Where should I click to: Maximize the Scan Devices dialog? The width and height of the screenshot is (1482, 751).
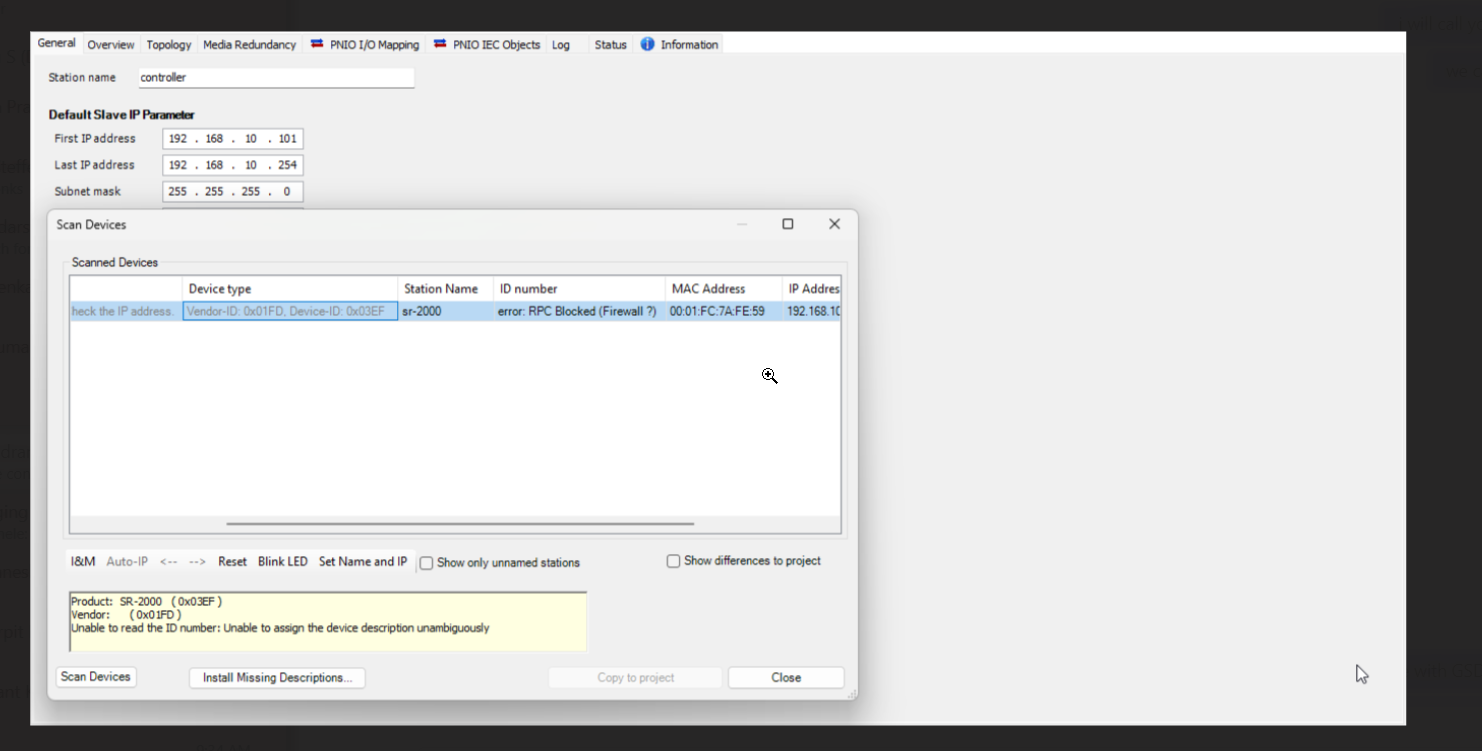[x=788, y=224]
